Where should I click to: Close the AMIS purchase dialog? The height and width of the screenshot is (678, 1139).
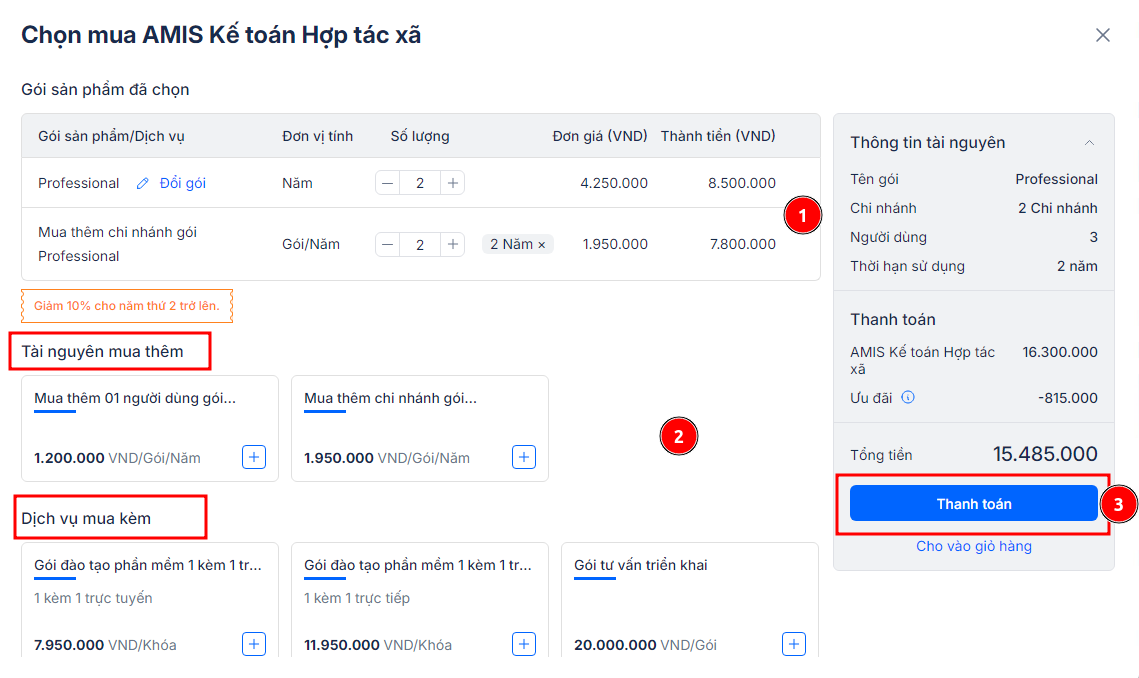pyautogui.click(x=1103, y=35)
